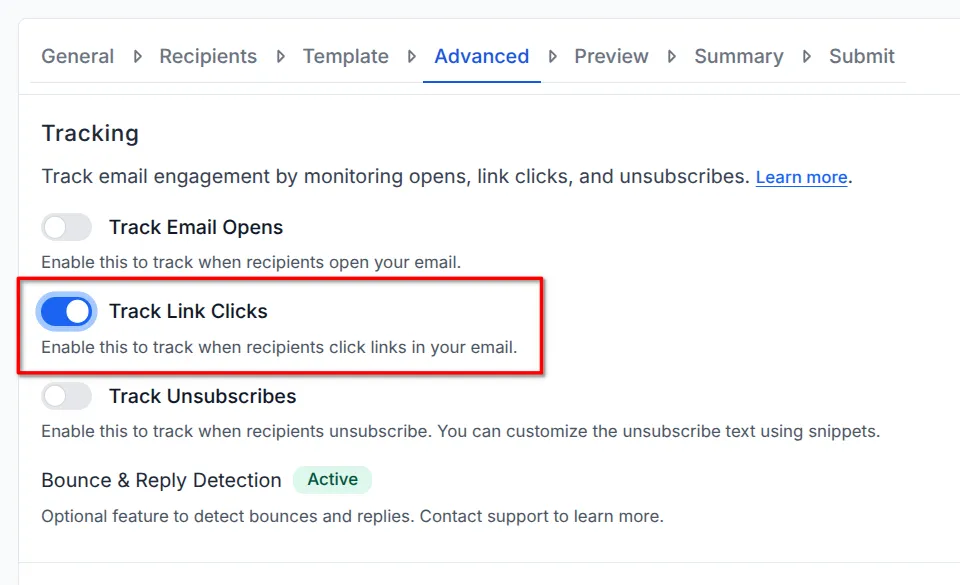This screenshot has width=960, height=585.
Task: Select the Advanced tab
Action: pyautogui.click(x=481, y=57)
